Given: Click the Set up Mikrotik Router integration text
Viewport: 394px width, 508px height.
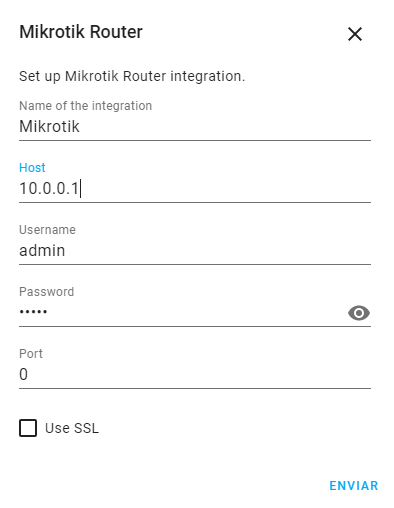Looking at the screenshot, I should point(132,76).
